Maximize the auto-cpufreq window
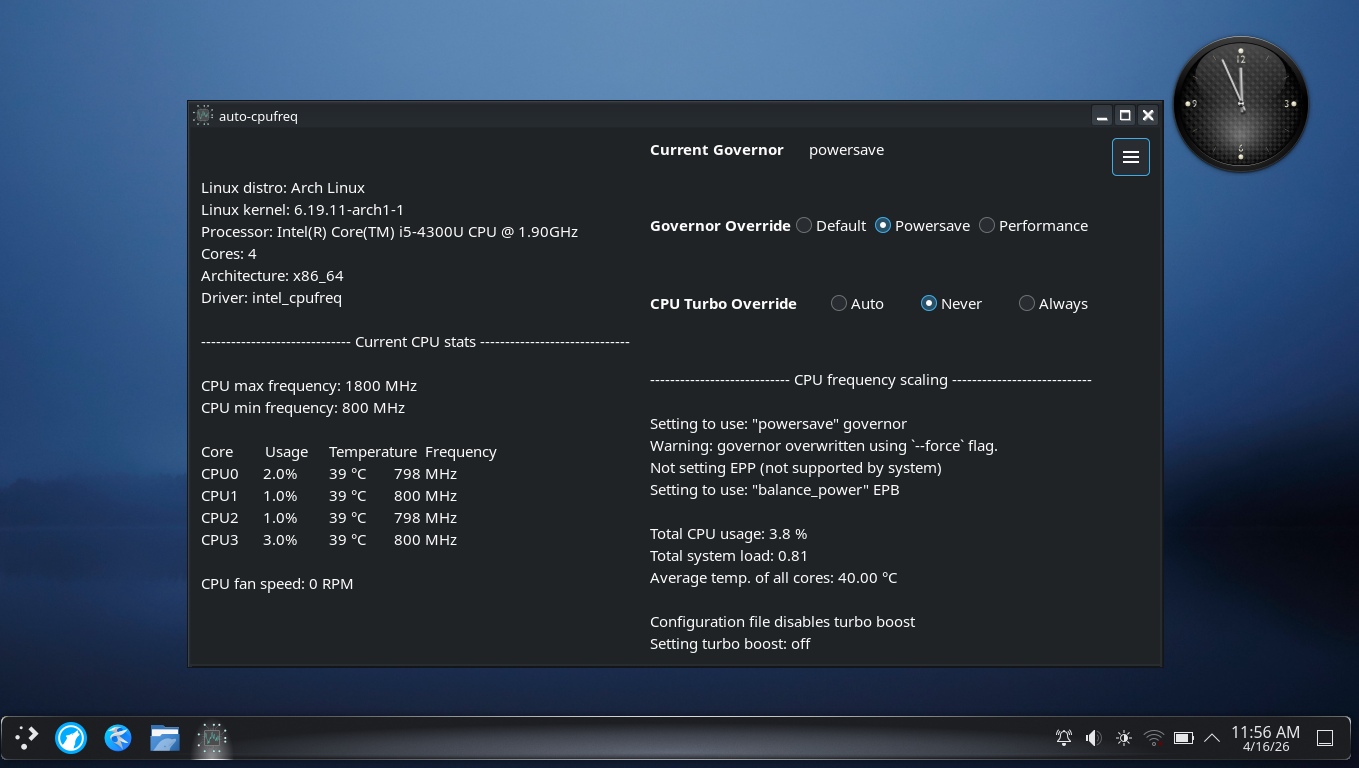Viewport: 1359px width, 768px height. [1125, 115]
